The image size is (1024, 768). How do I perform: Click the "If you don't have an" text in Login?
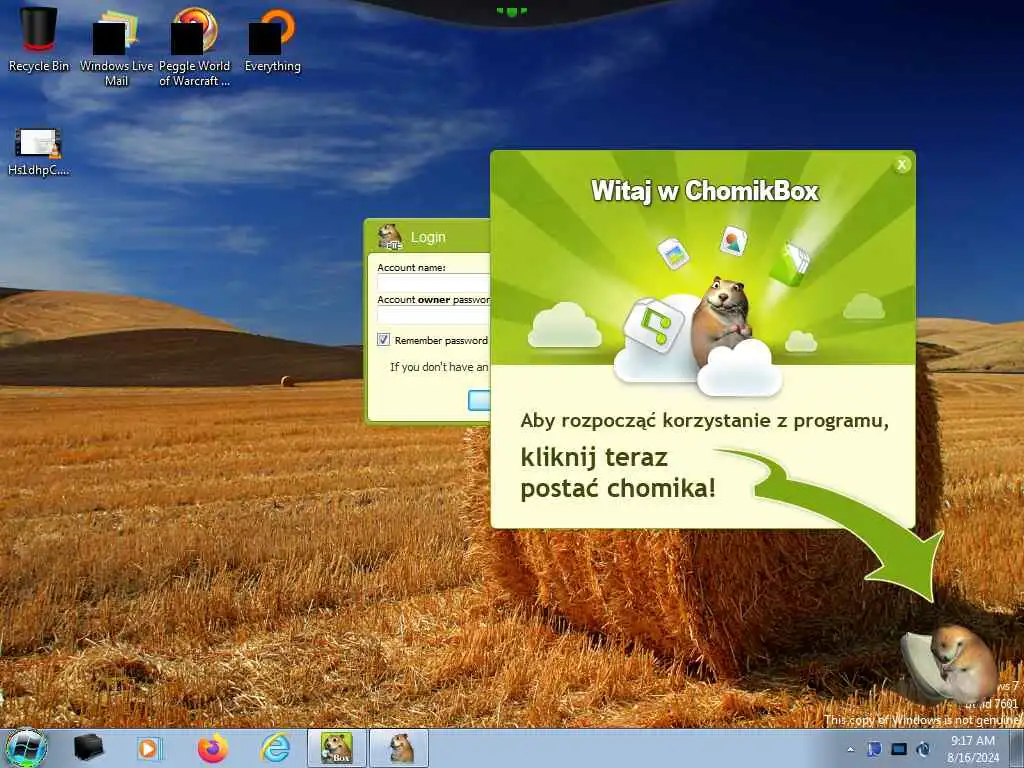click(440, 367)
